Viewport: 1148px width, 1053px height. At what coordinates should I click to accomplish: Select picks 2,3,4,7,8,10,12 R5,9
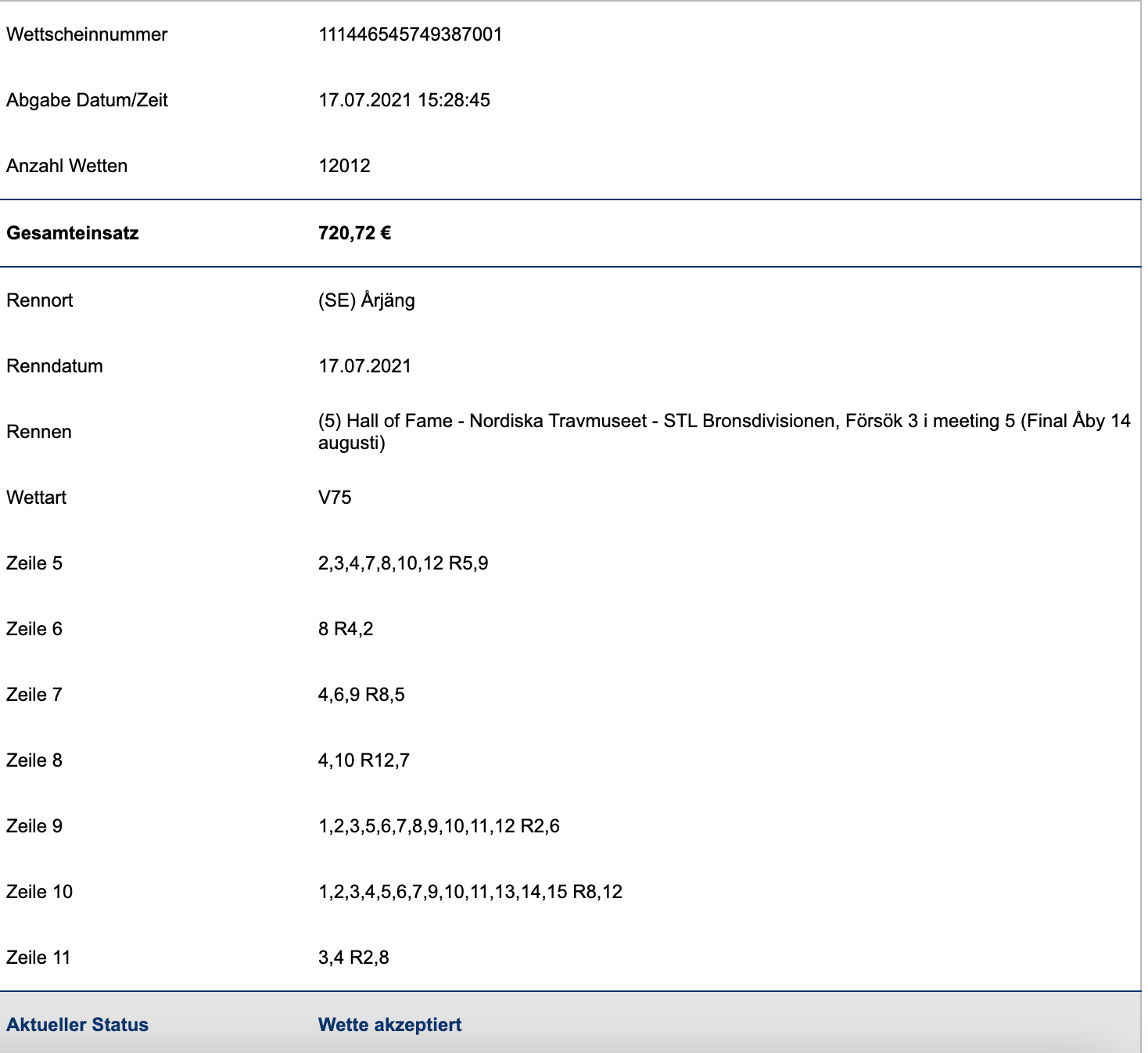(x=404, y=563)
